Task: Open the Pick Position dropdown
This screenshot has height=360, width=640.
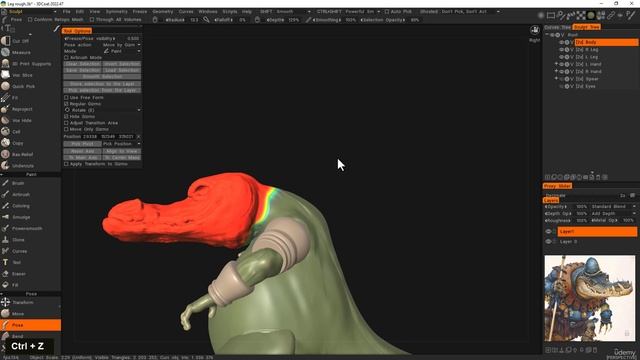Action: pos(122,144)
